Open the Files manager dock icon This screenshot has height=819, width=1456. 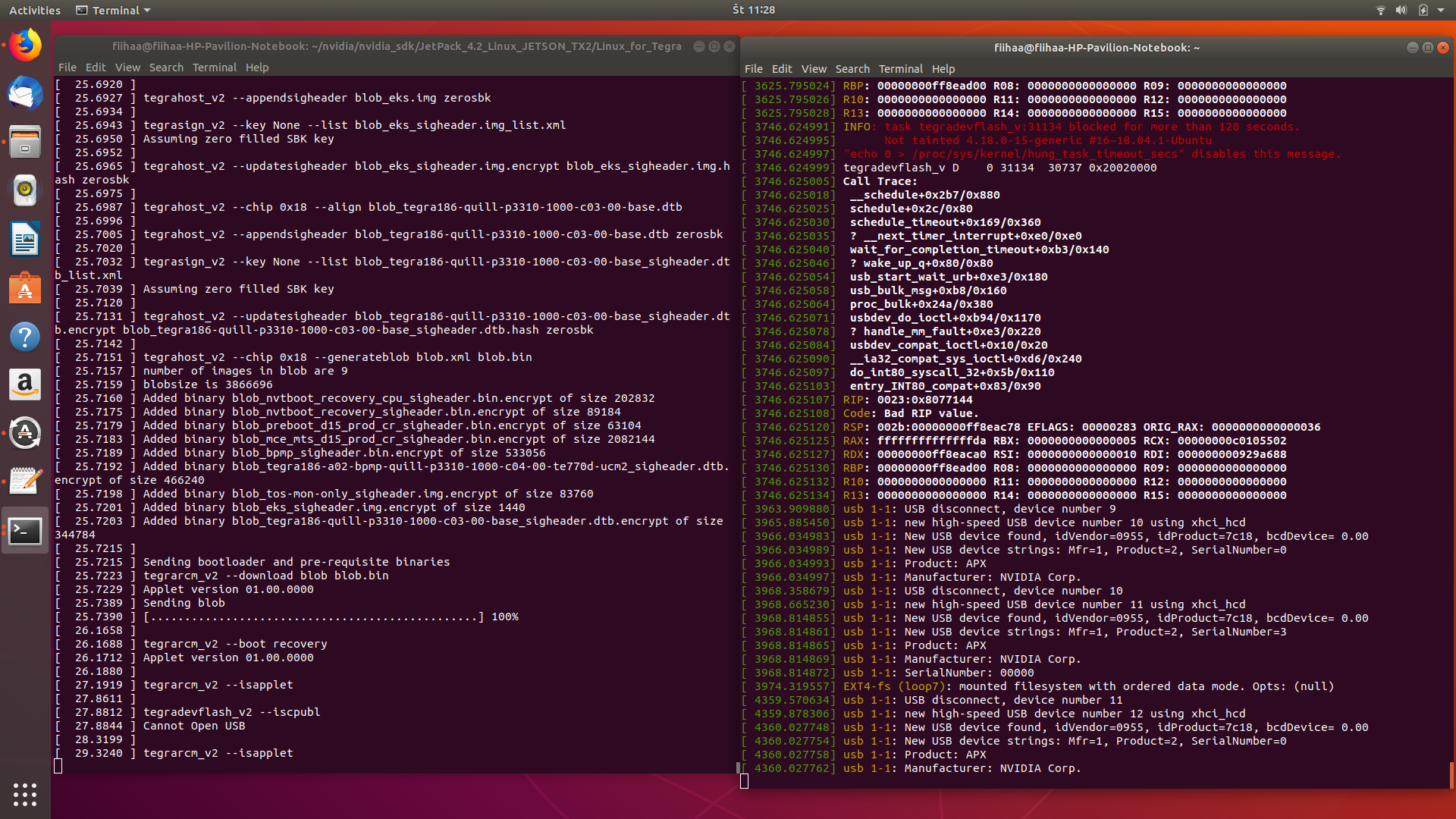(25, 142)
